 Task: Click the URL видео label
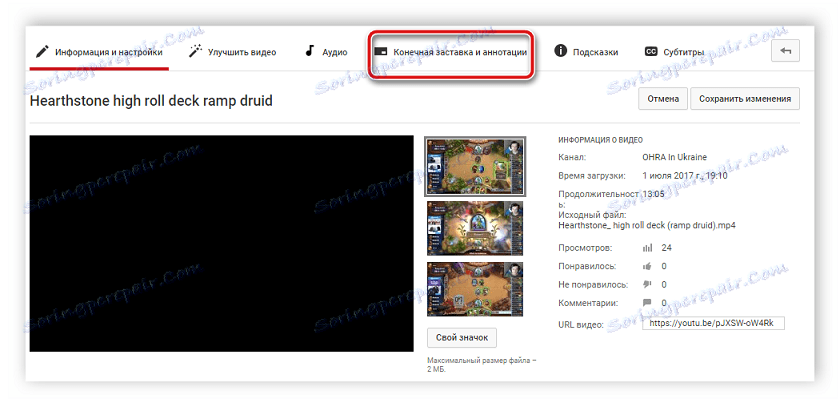pyautogui.click(x=581, y=325)
